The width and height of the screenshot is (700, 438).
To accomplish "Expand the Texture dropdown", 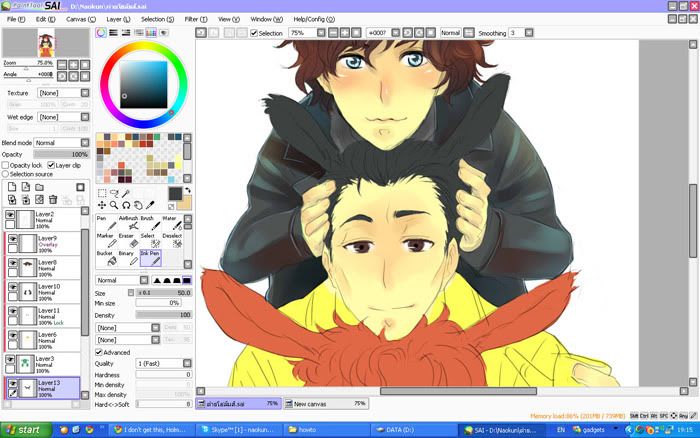I will click(60, 93).
